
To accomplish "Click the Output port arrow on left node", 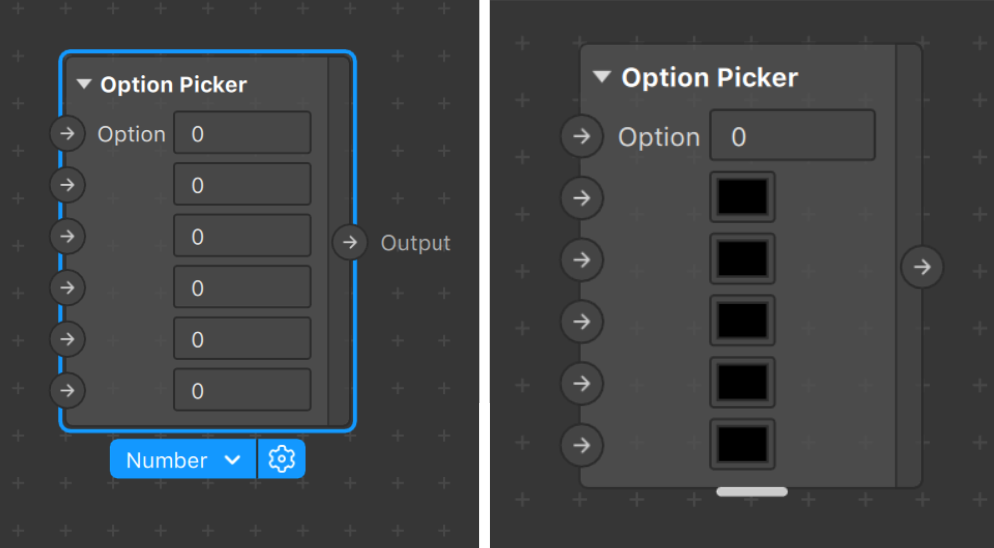I will coord(350,242).
